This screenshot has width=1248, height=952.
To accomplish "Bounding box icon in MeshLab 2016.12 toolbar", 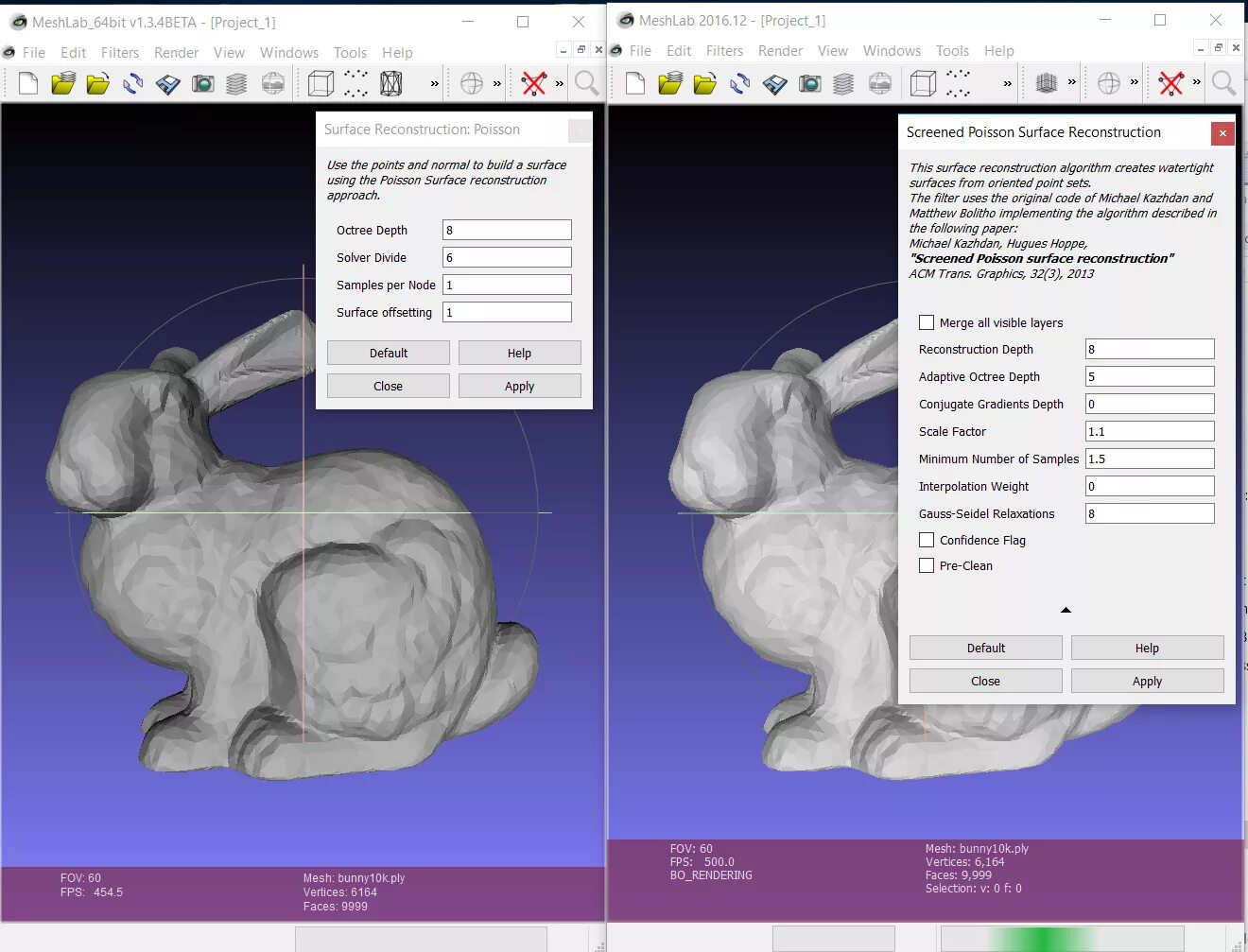I will pyautogui.click(x=923, y=84).
